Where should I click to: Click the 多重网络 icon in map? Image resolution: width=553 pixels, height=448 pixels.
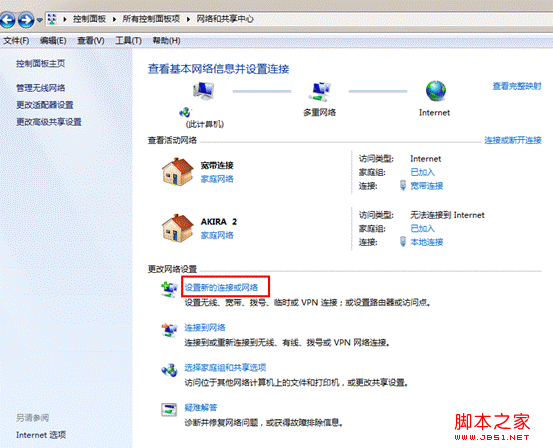320,92
